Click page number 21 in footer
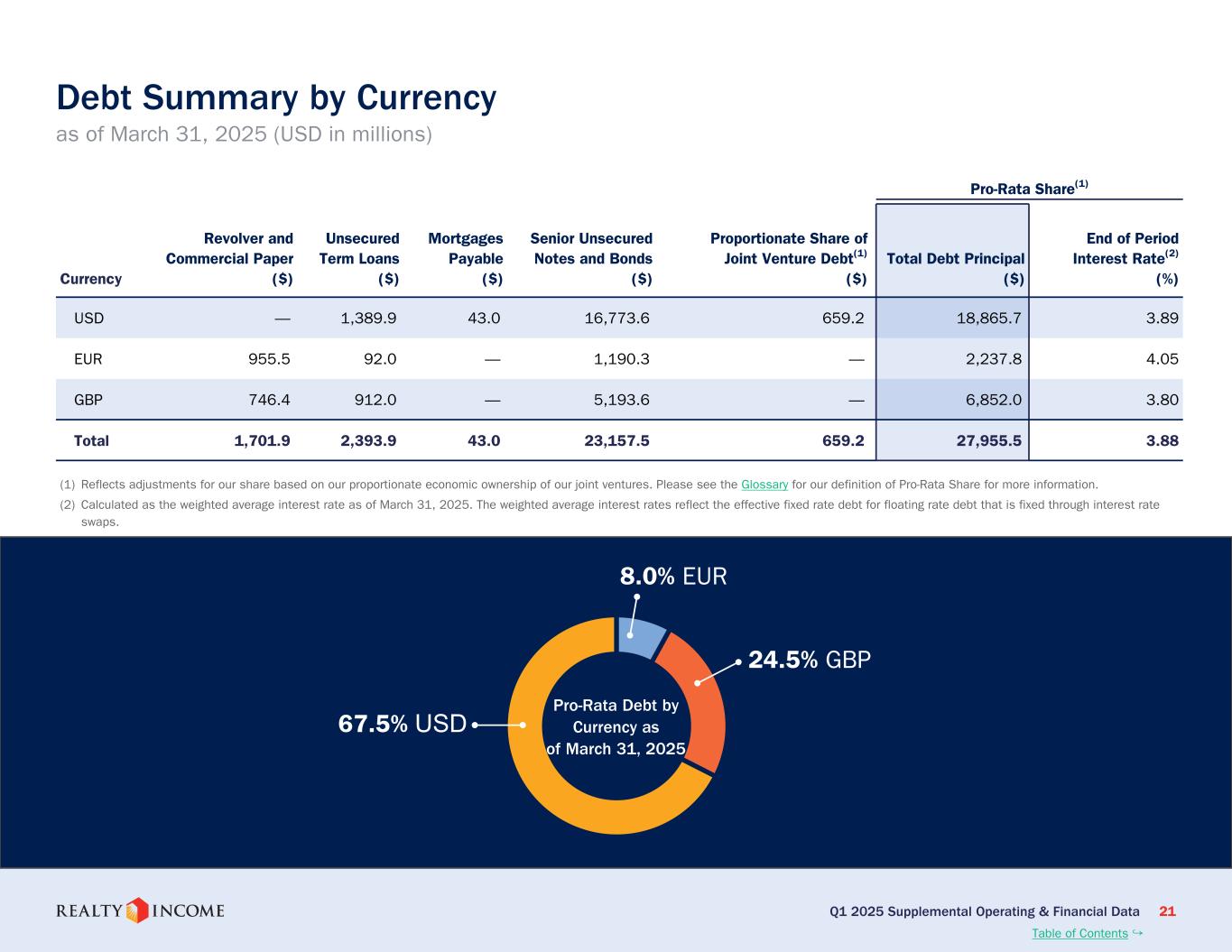This screenshot has height=952, width=1232. 1166,911
